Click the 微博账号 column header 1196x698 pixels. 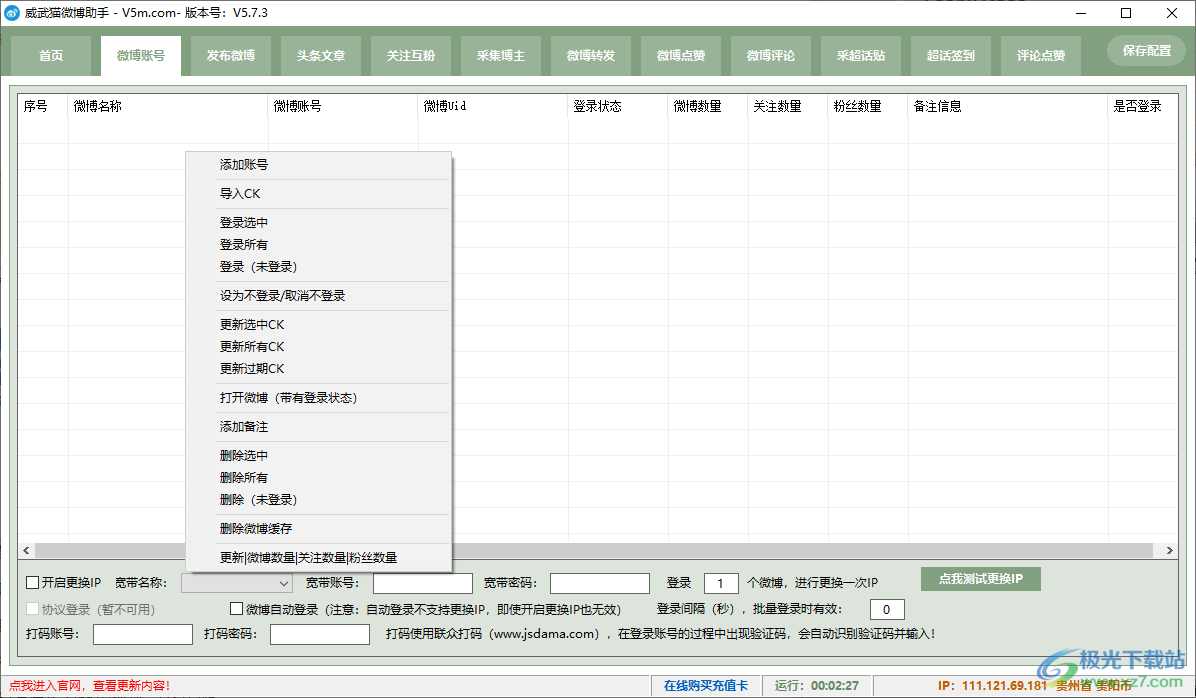point(343,107)
